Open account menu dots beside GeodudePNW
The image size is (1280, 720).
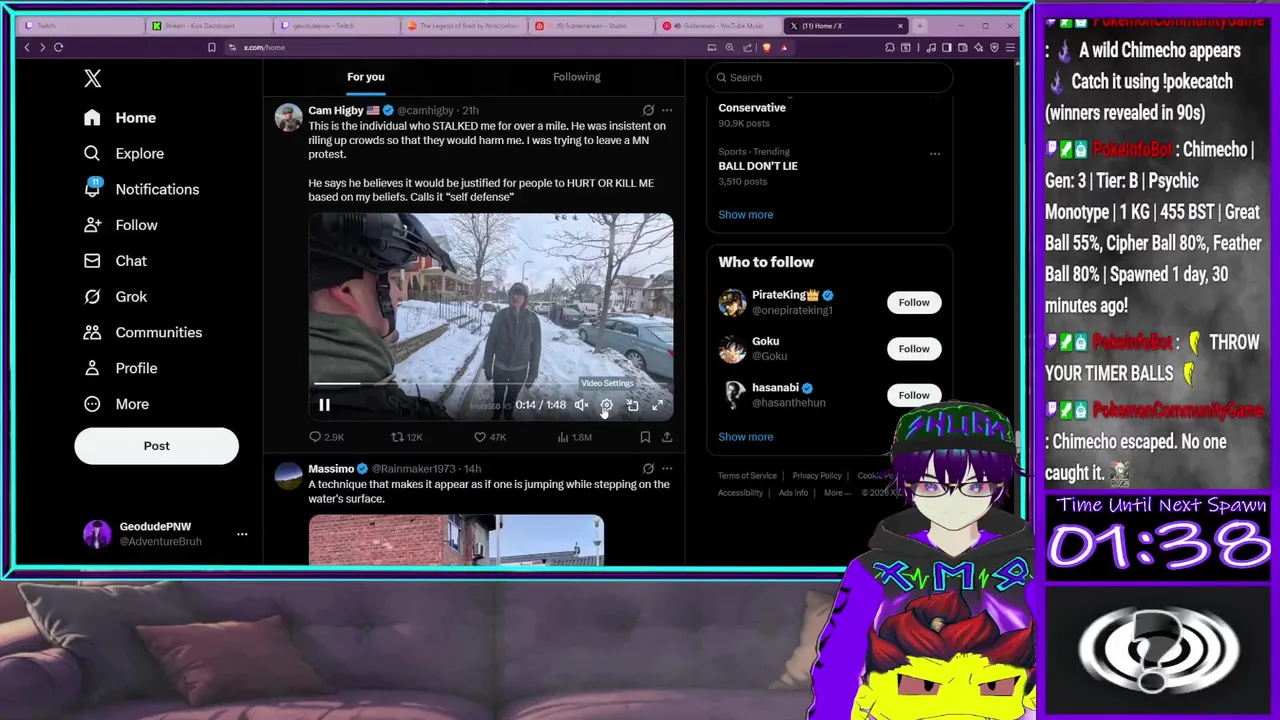pyautogui.click(x=242, y=534)
